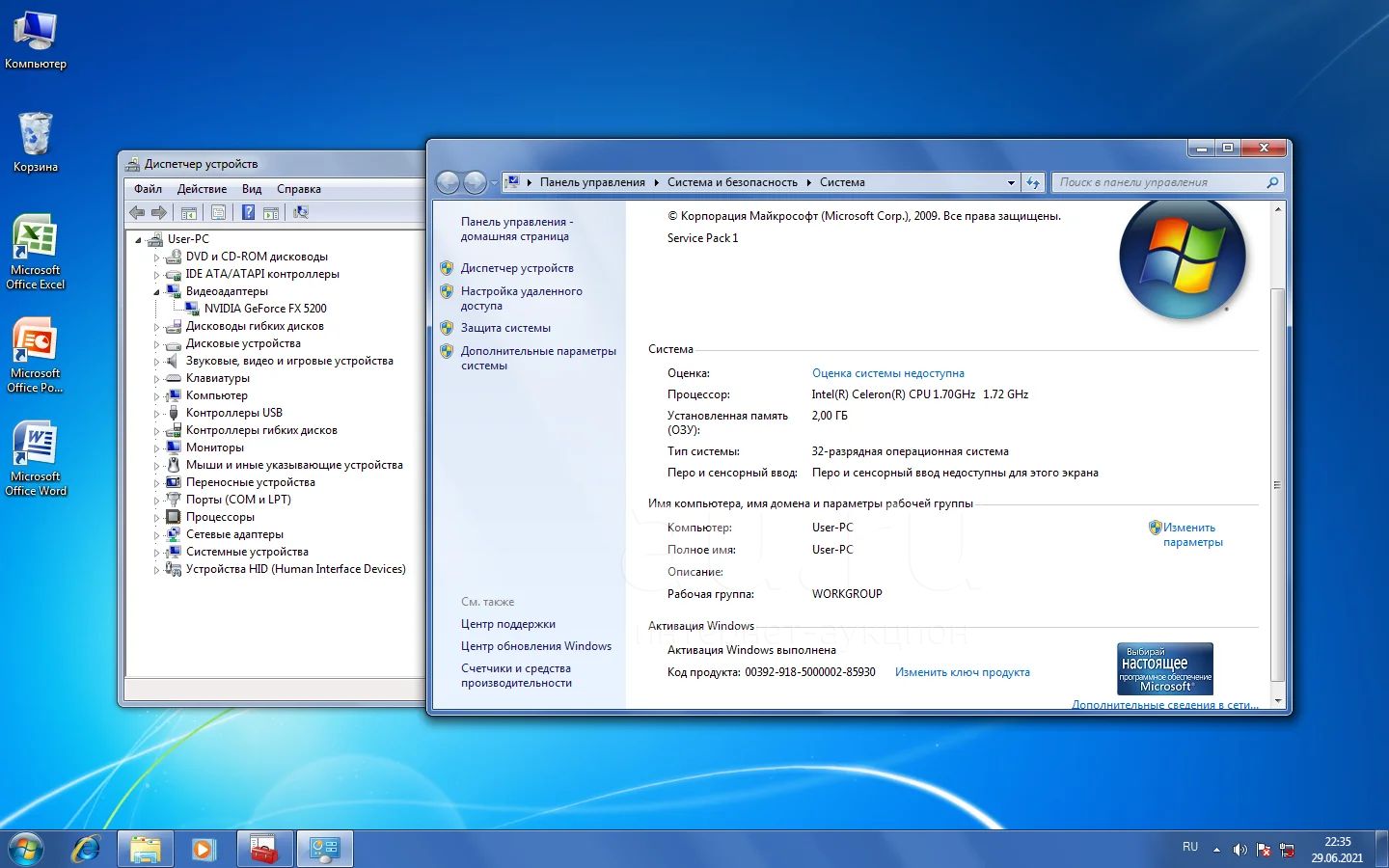This screenshot has width=1389, height=868.
Task: Open the address bar history dropdown arrow
Action: coord(1011,182)
